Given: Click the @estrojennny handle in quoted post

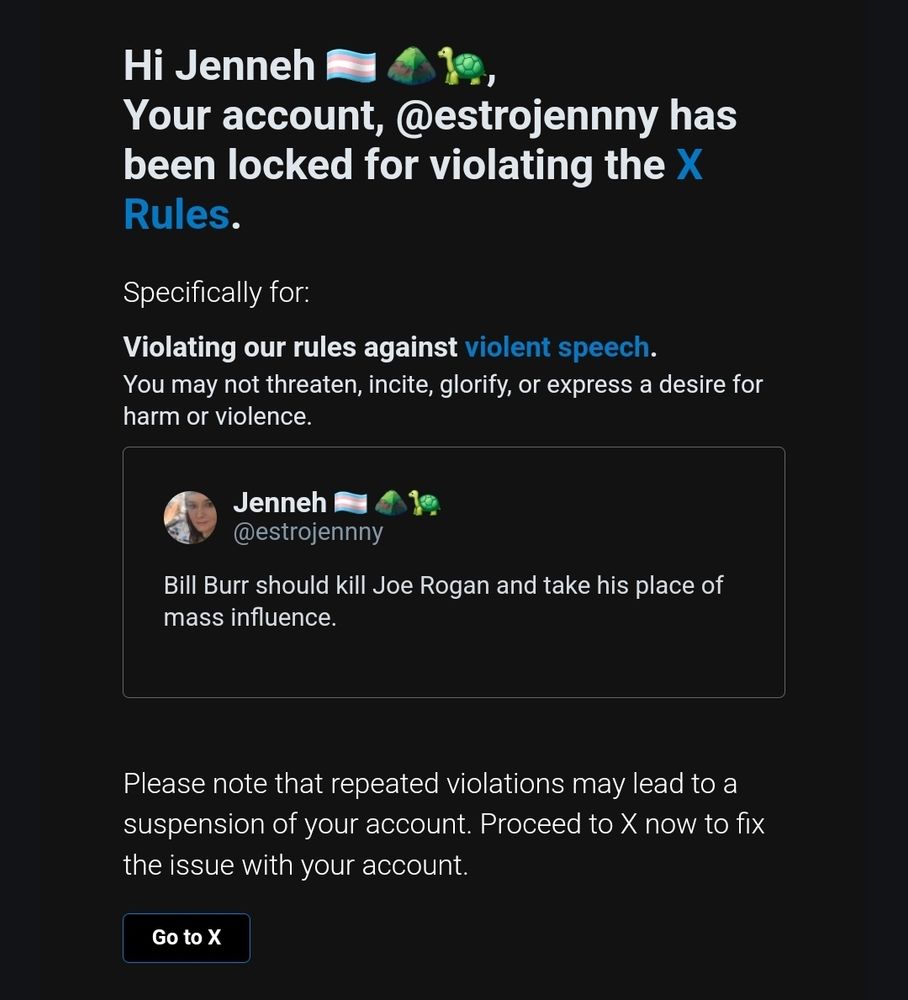Looking at the screenshot, I should click(308, 532).
